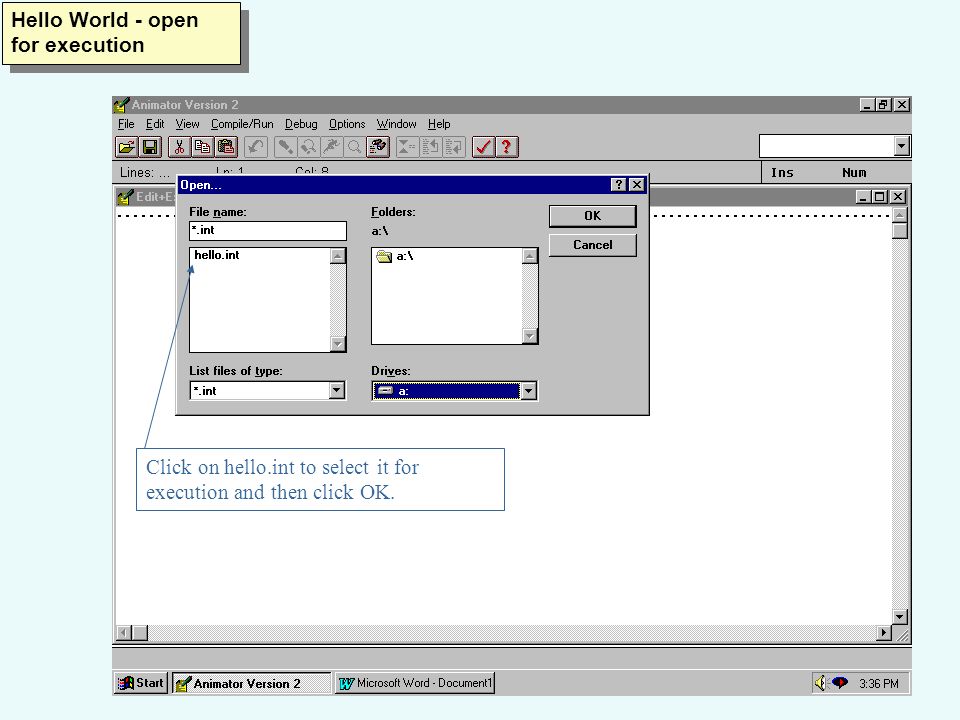Maximize the Edit+E child window
This screenshot has height=720, width=960.
click(880, 197)
